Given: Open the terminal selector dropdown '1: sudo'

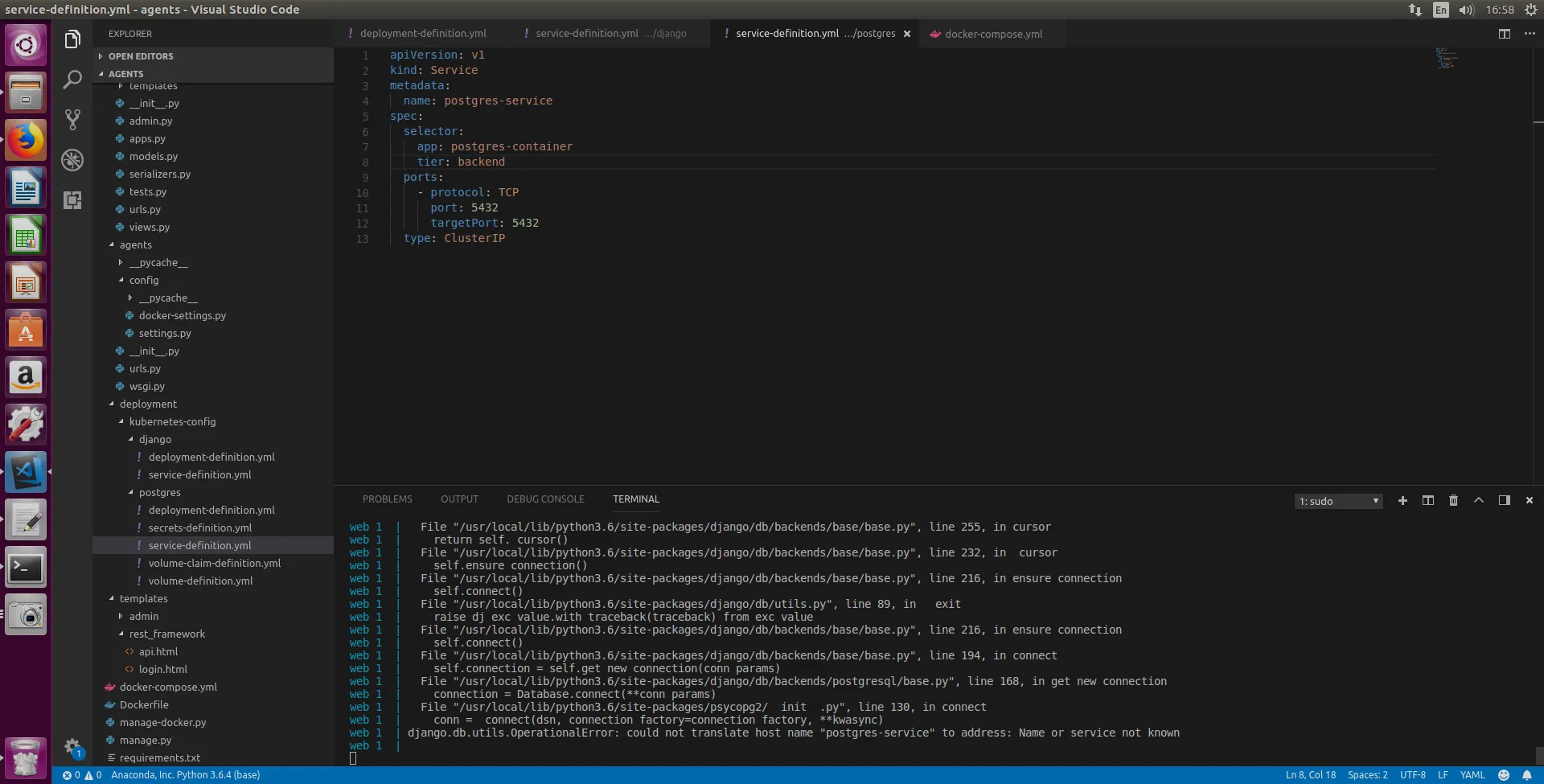Looking at the screenshot, I should pos(1338,501).
